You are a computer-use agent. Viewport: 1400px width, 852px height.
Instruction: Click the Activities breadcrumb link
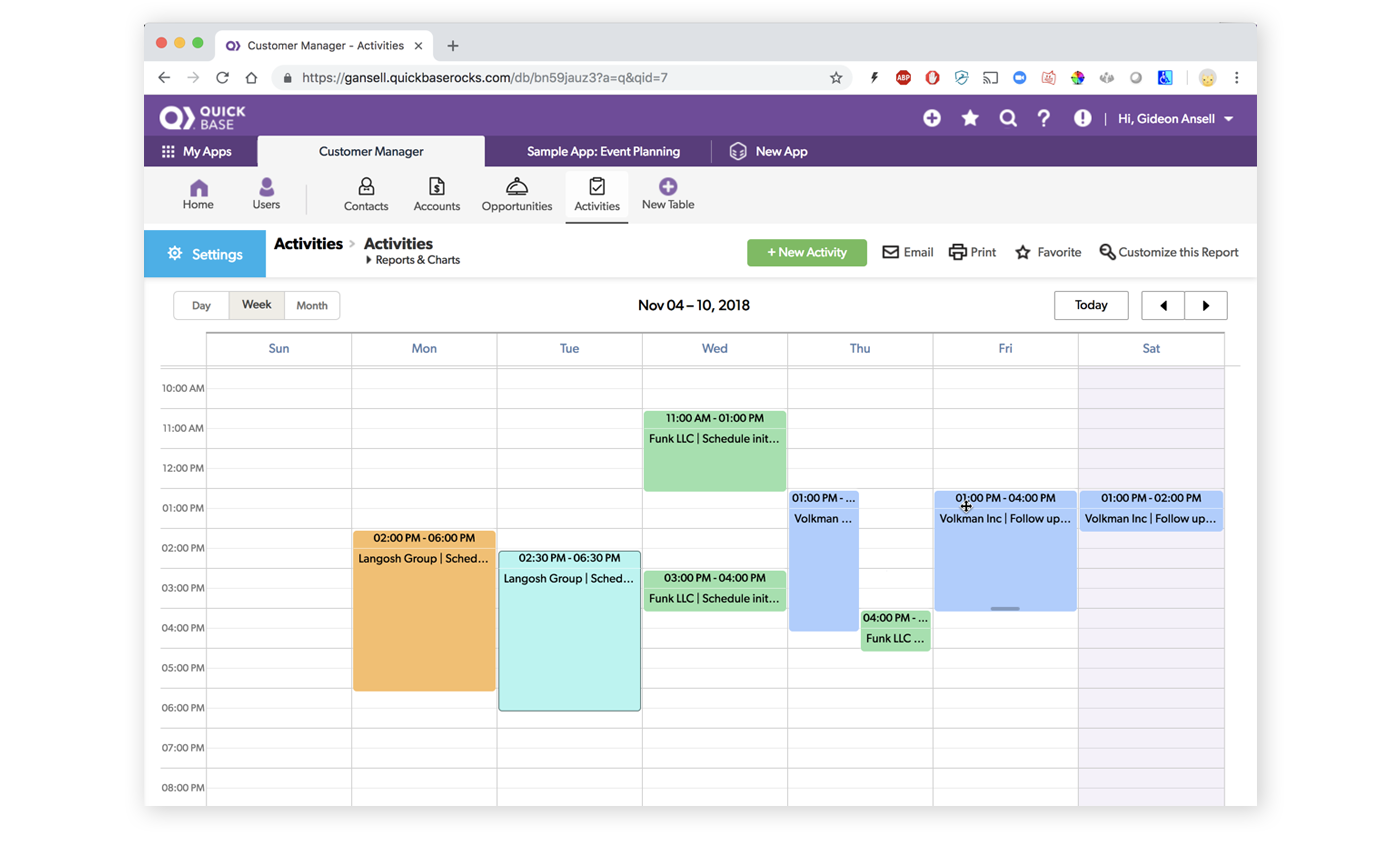(308, 243)
